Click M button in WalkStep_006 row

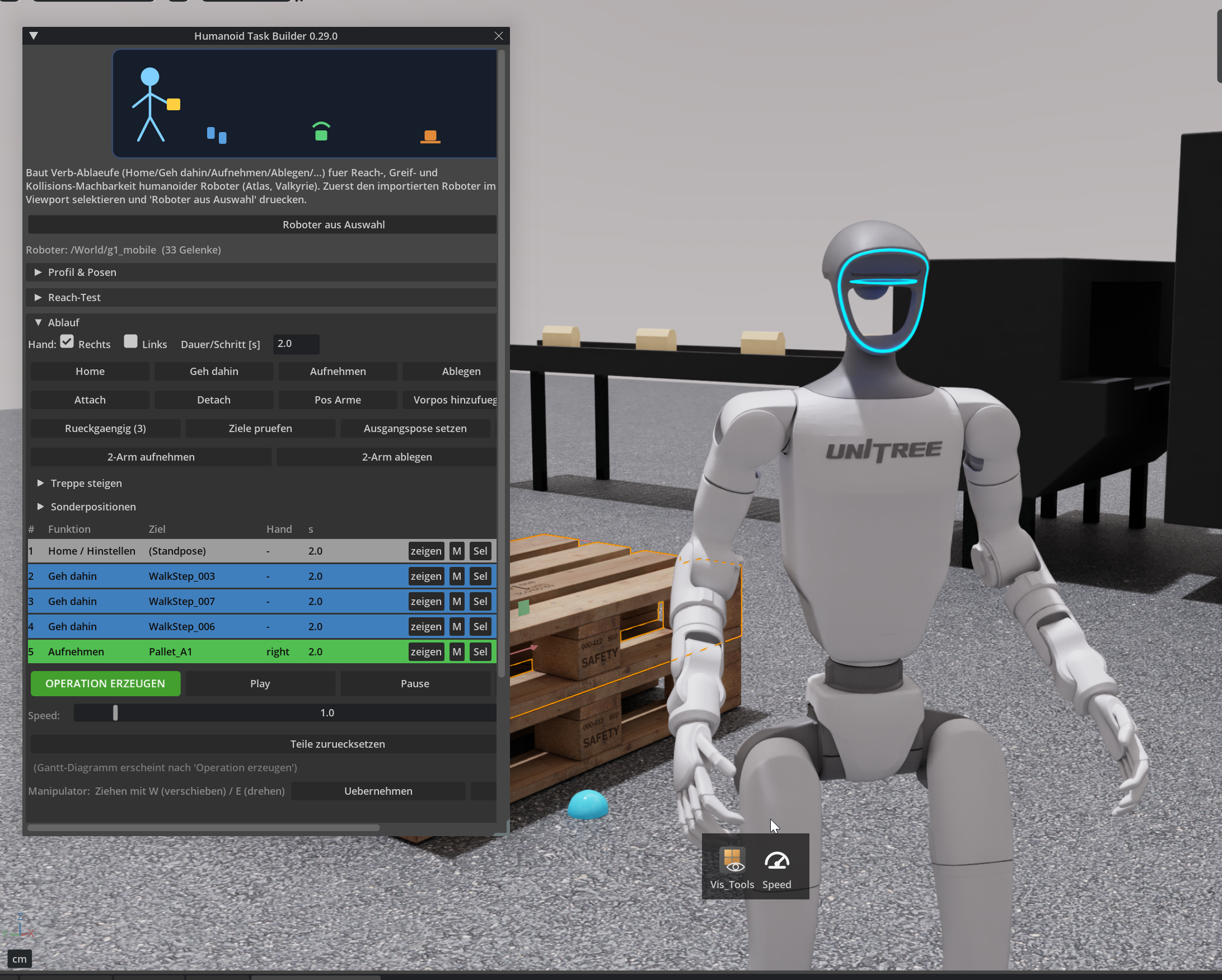point(457,626)
